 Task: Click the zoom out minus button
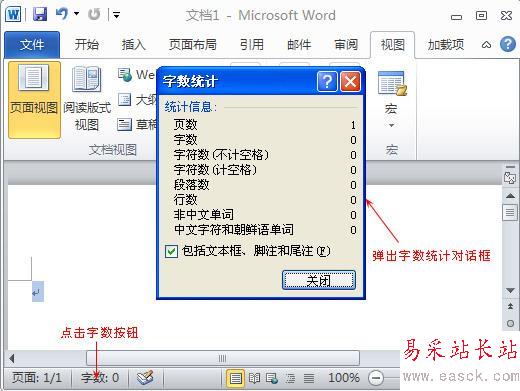[376, 378]
